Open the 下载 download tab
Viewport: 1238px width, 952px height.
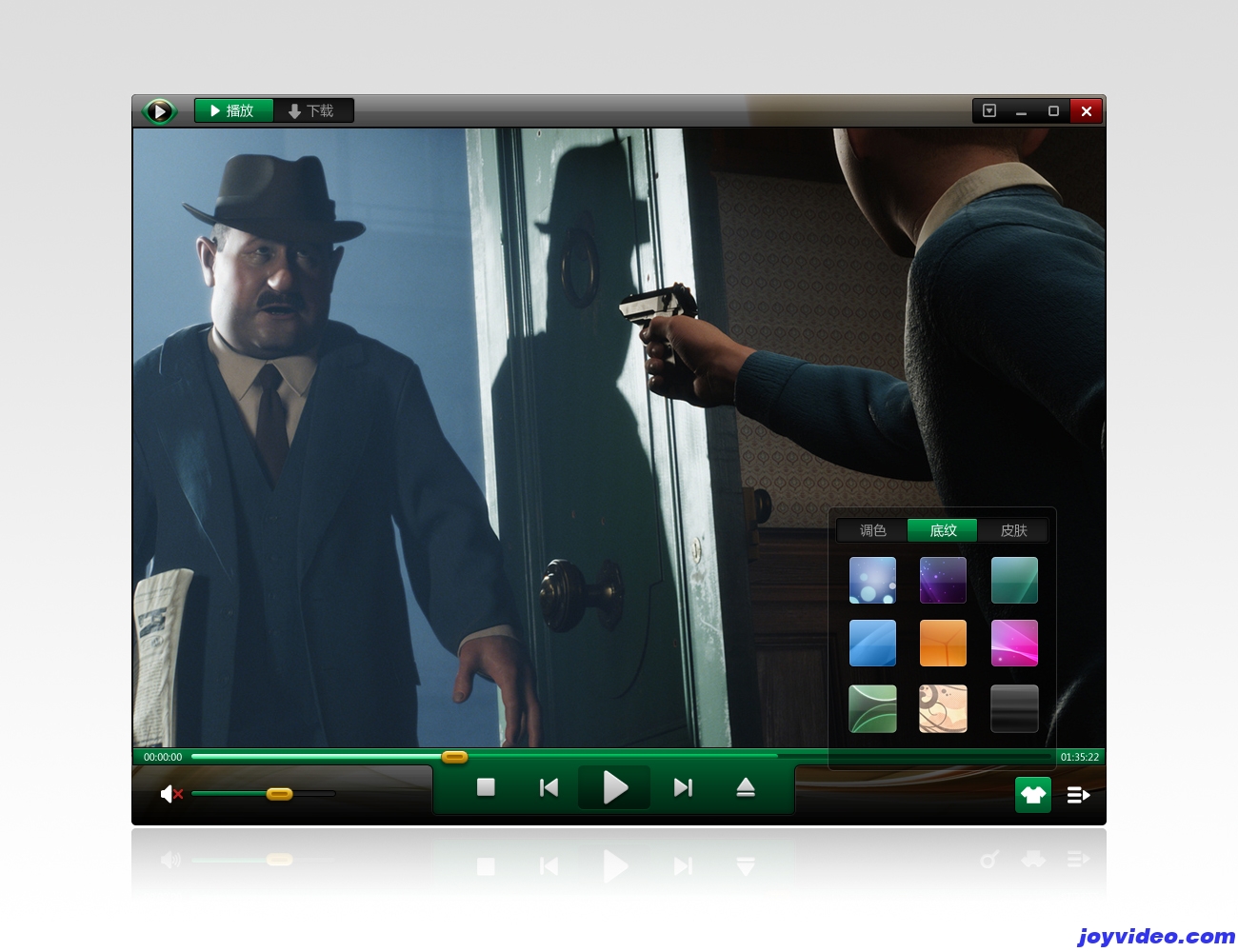(312, 110)
